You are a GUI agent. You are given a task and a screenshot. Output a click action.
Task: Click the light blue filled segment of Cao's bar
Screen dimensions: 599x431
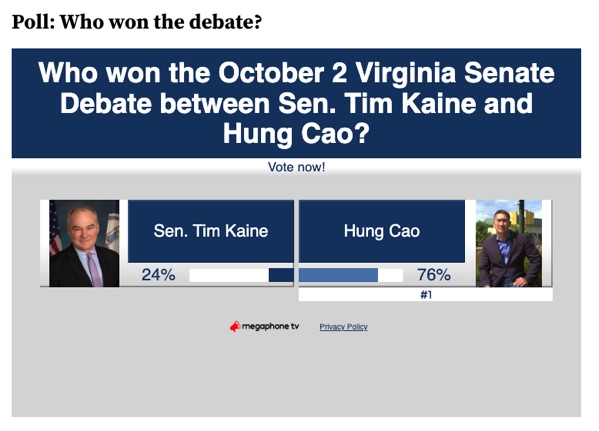(x=338, y=275)
